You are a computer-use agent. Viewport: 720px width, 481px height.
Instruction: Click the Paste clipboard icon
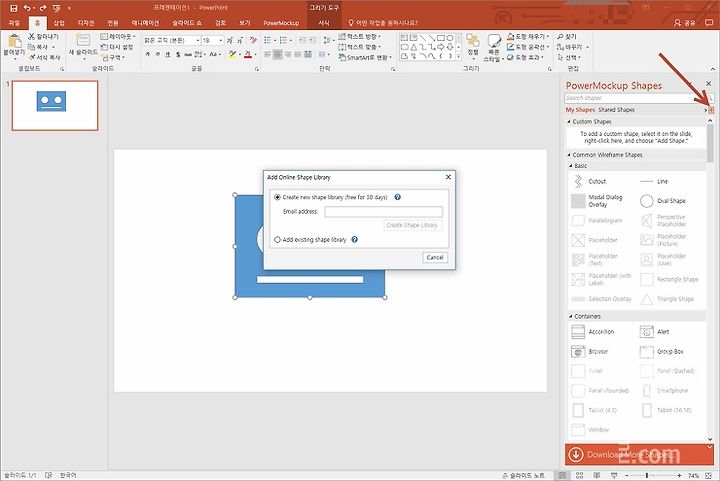[x=14, y=42]
